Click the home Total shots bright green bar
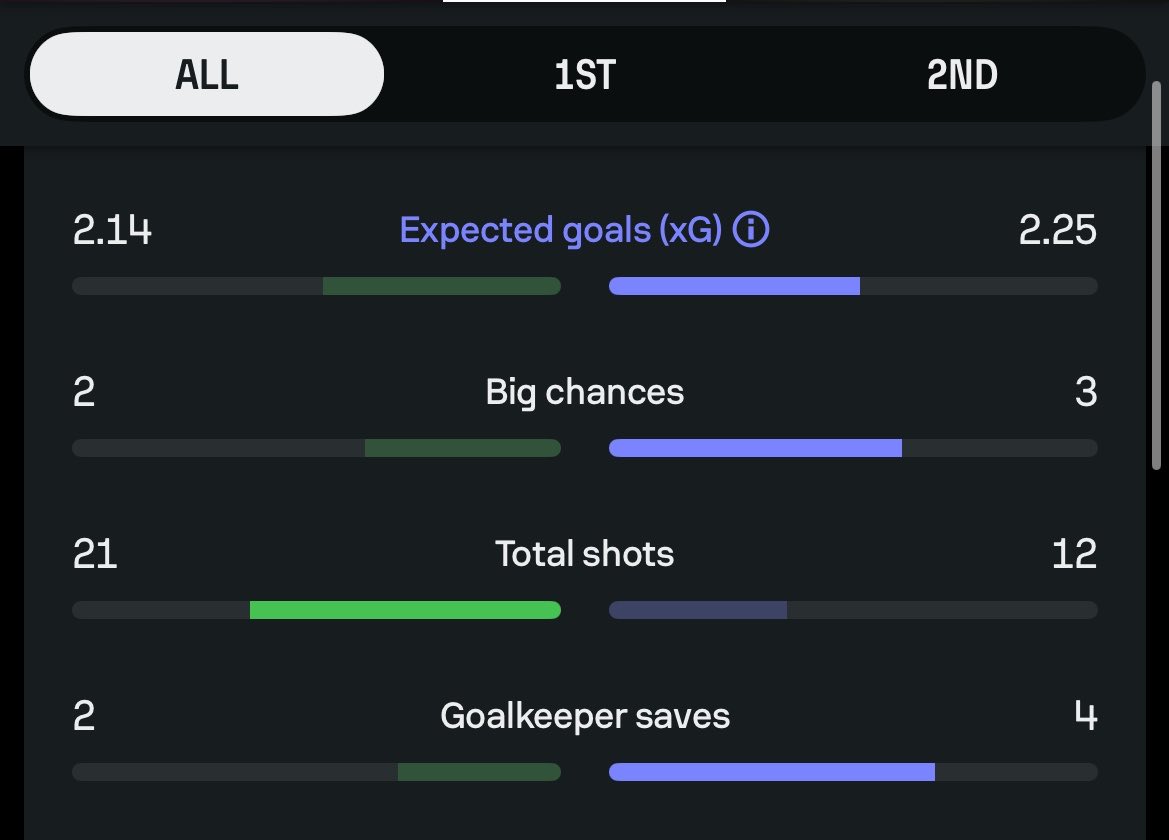Viewport: 1169px width, 840px height. tap(405, 610)
